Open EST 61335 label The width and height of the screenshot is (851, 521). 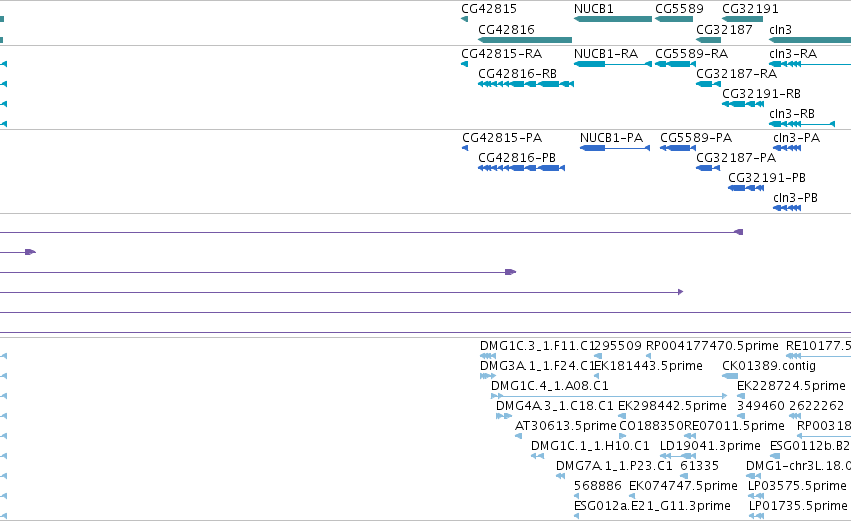699,466
